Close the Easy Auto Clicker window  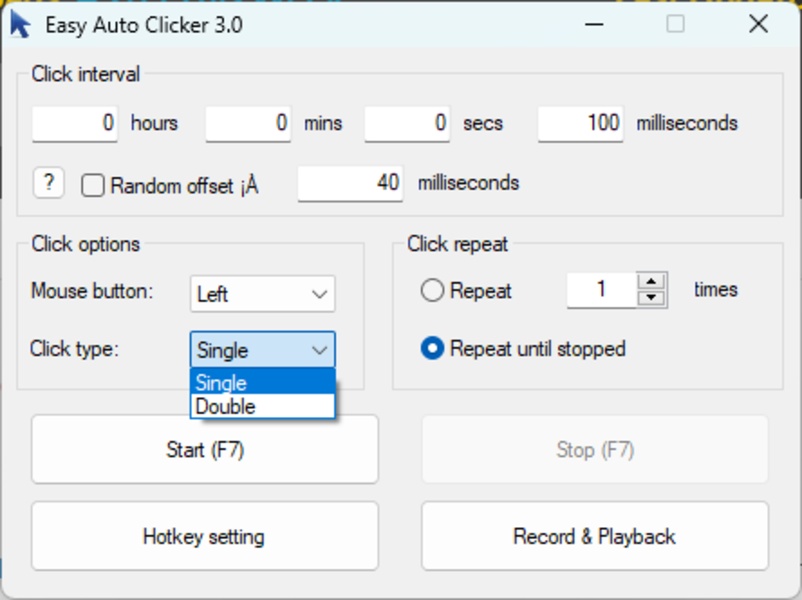(758, 25)
